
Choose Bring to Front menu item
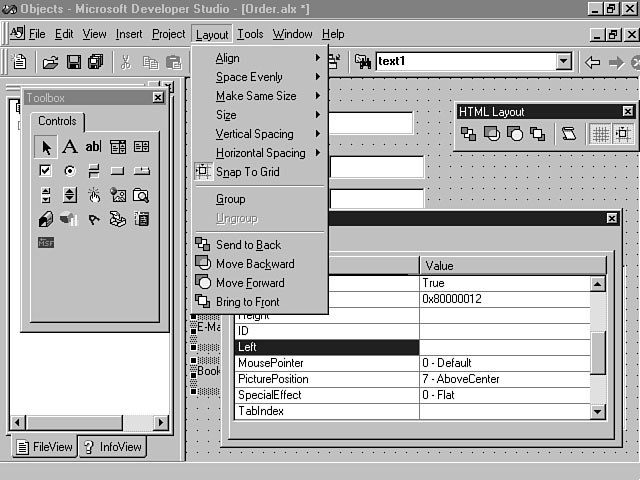[247, 302]
